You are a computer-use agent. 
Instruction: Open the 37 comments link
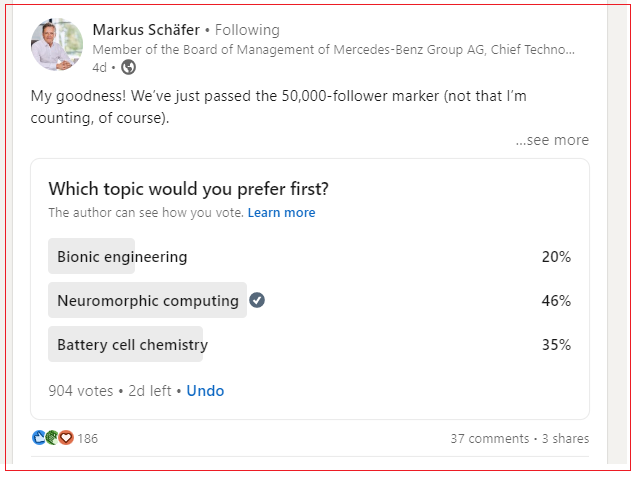pos(489,439)
